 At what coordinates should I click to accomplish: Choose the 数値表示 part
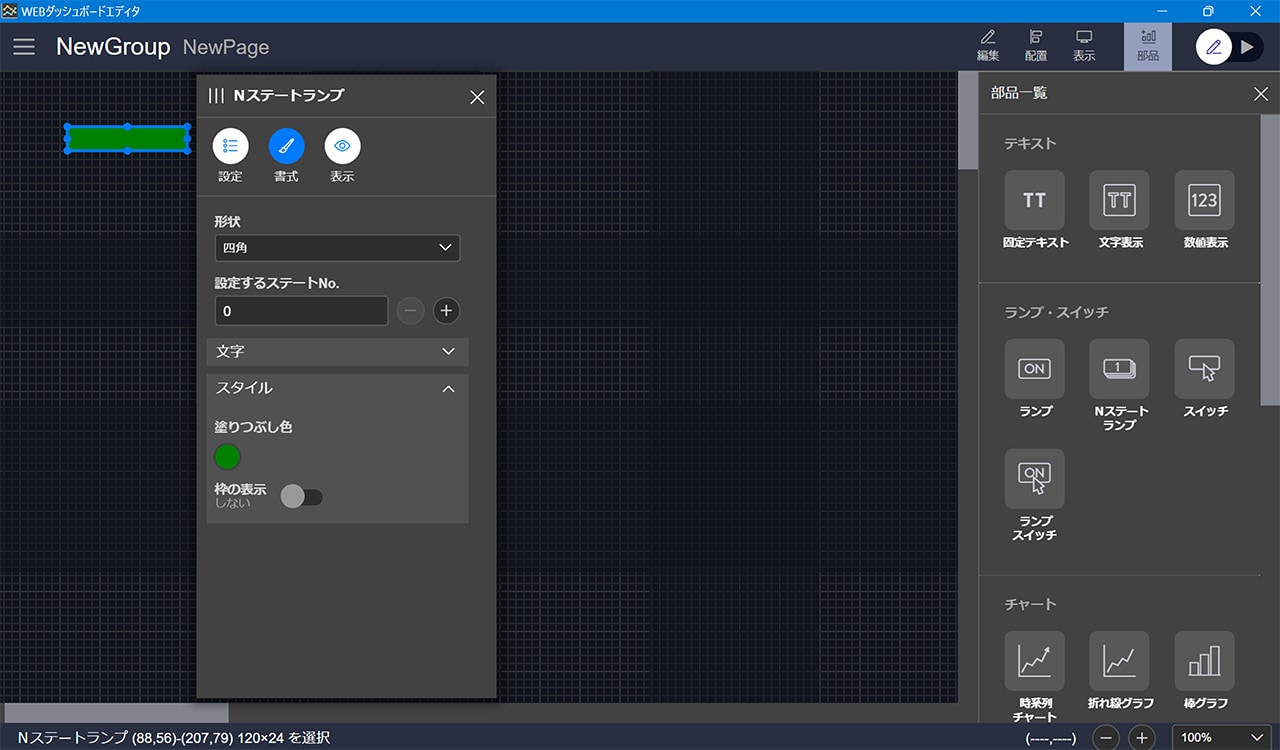[1204, 200]
